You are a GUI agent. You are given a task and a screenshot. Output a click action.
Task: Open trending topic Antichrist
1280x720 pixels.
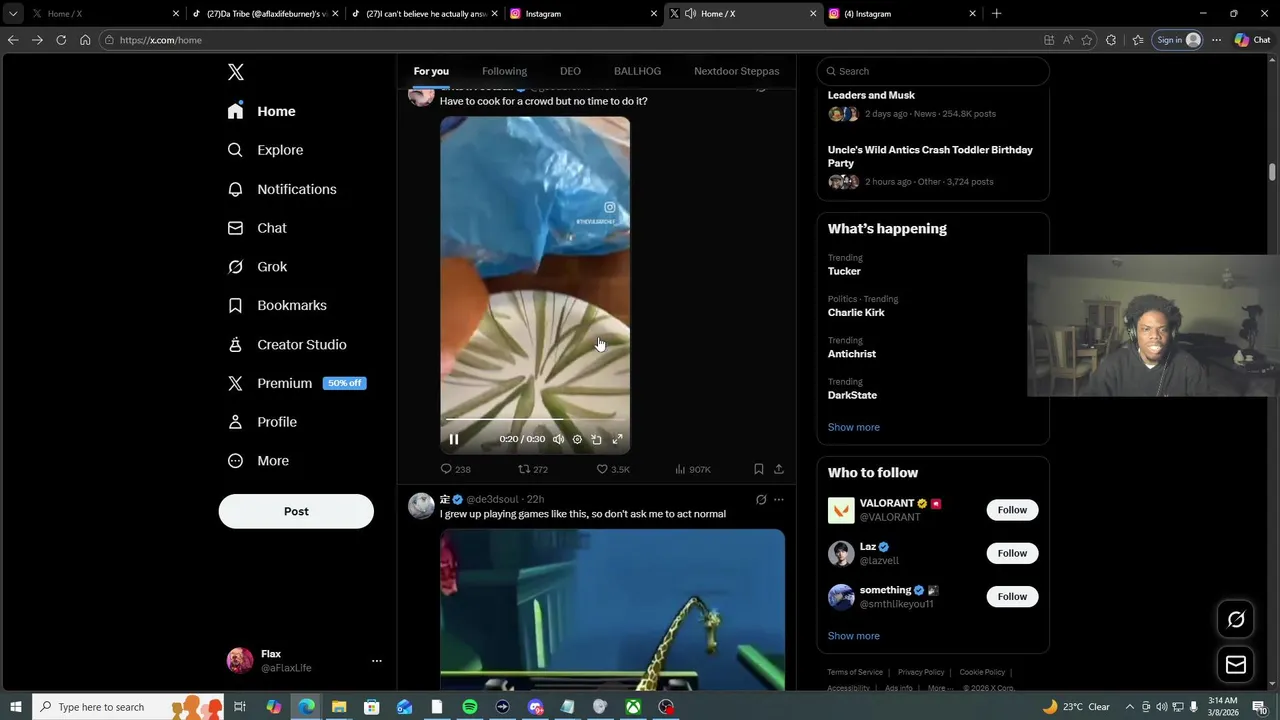852,354
